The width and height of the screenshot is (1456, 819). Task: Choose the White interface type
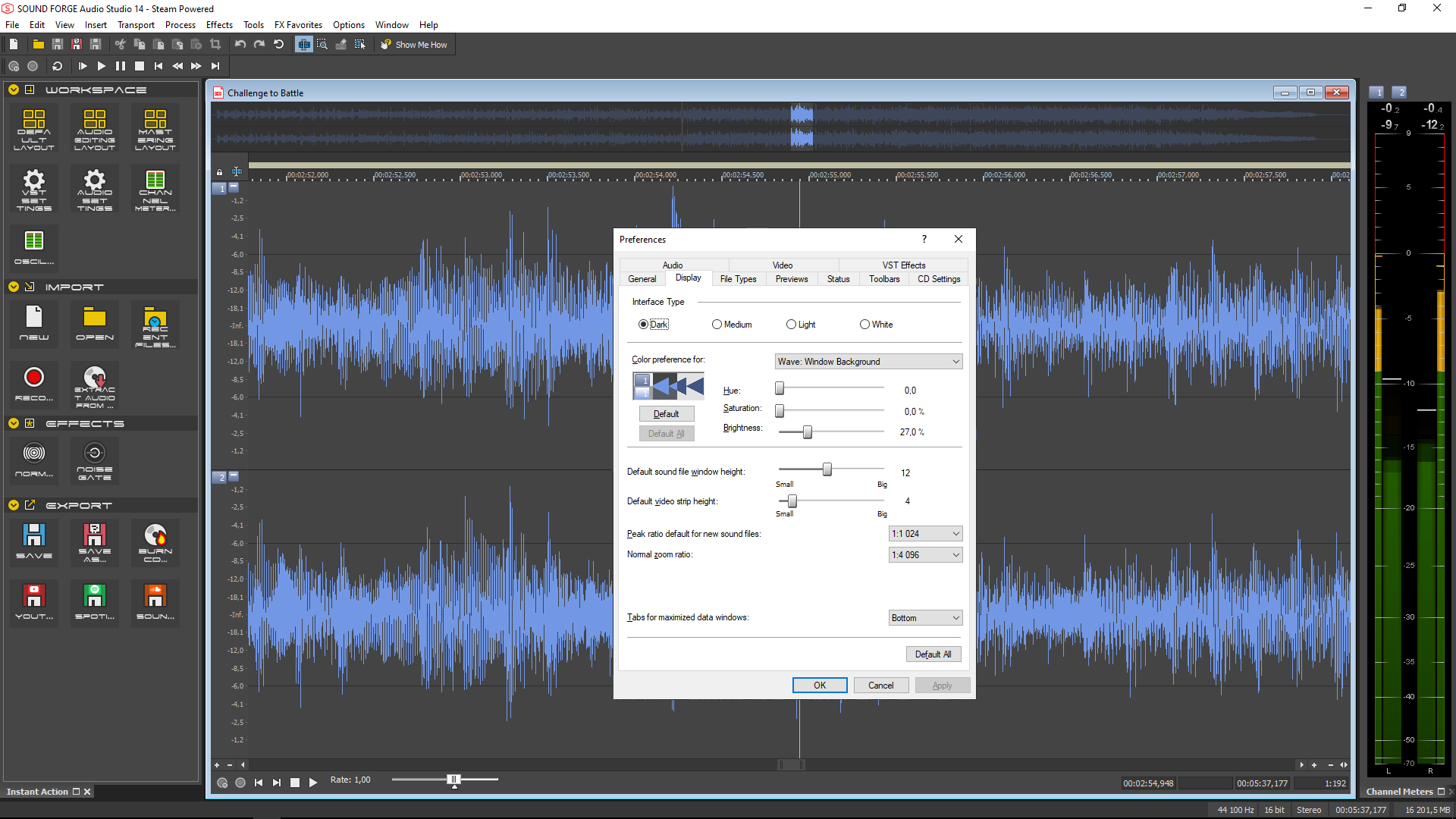(864, 325)
